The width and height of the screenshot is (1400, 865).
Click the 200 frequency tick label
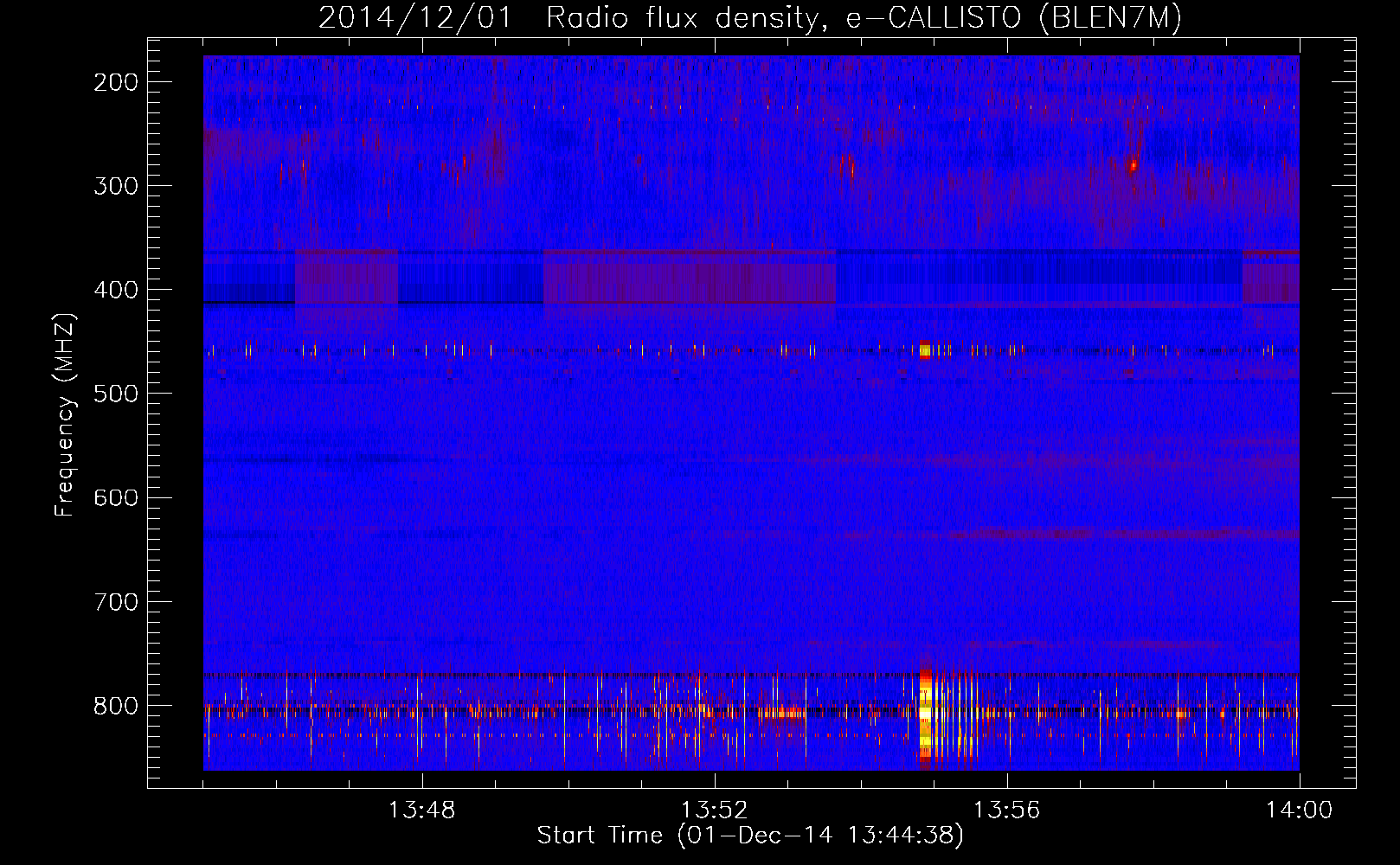tap(116, 82)
